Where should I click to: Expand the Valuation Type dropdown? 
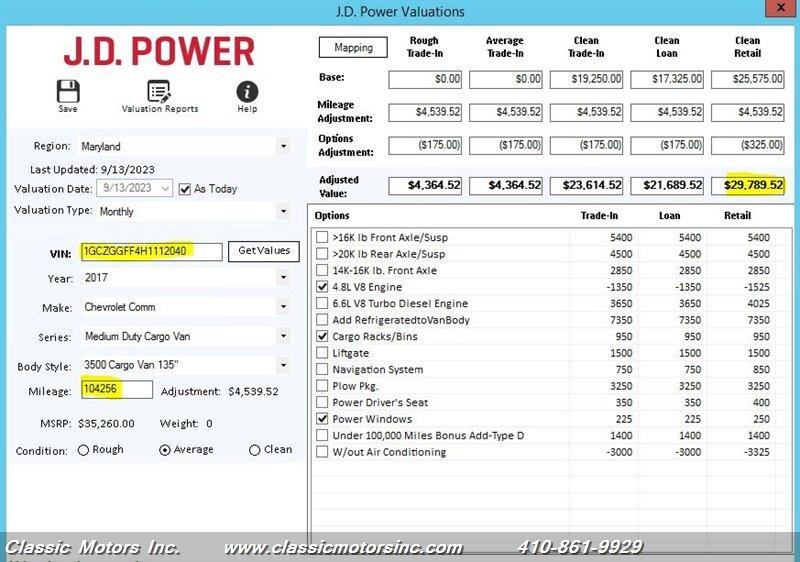pyautogui.click(x=283, y=211)
